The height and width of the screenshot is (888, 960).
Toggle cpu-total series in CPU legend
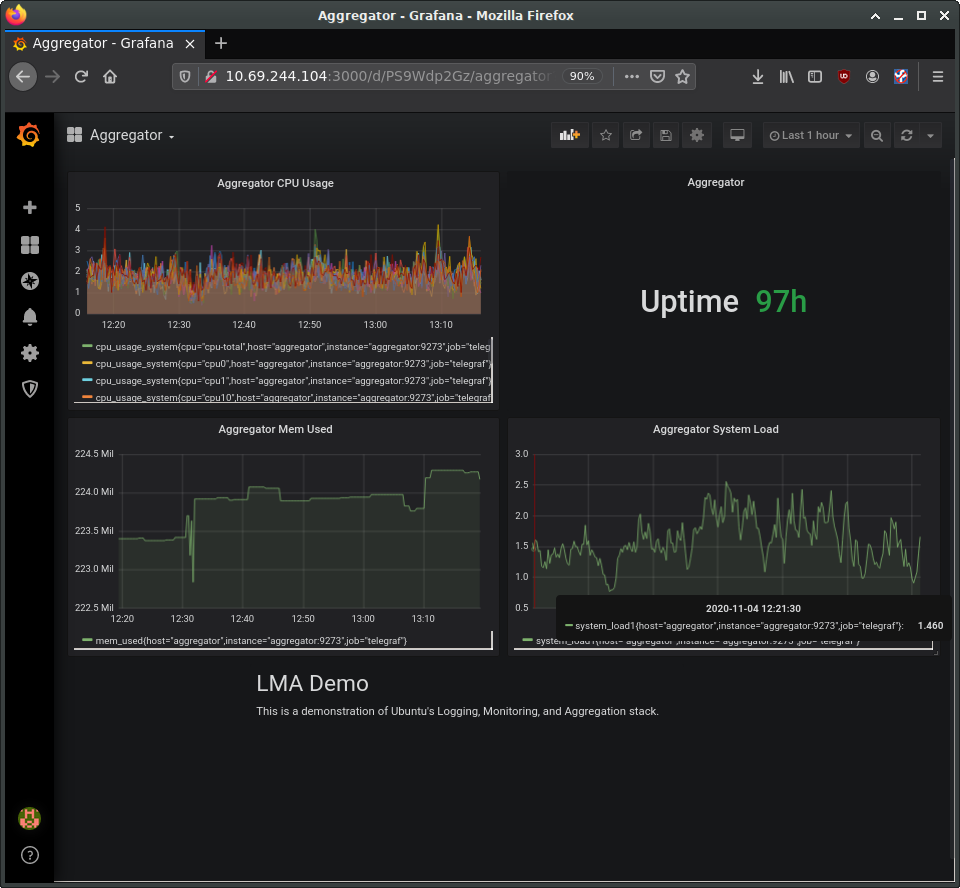coord(293,347)
